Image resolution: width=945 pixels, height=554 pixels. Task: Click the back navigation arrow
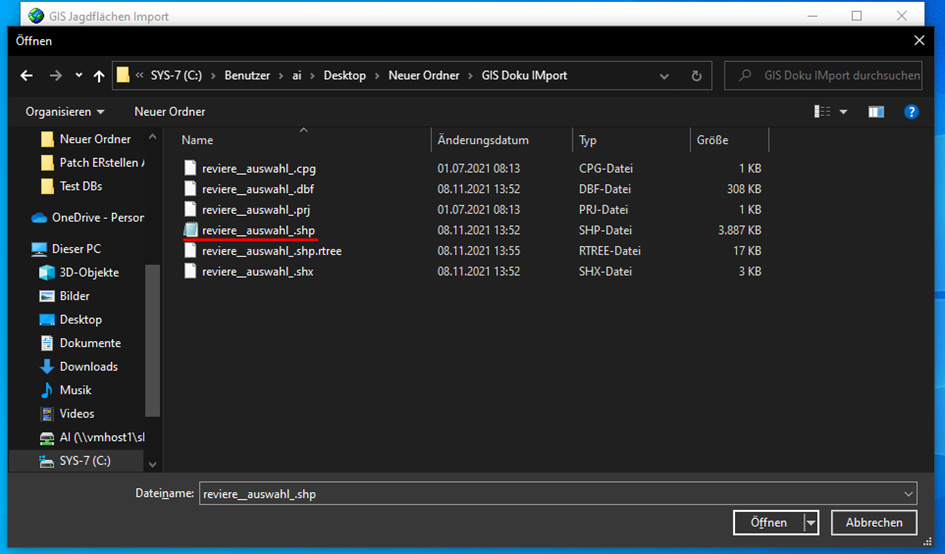click(26, 76)
